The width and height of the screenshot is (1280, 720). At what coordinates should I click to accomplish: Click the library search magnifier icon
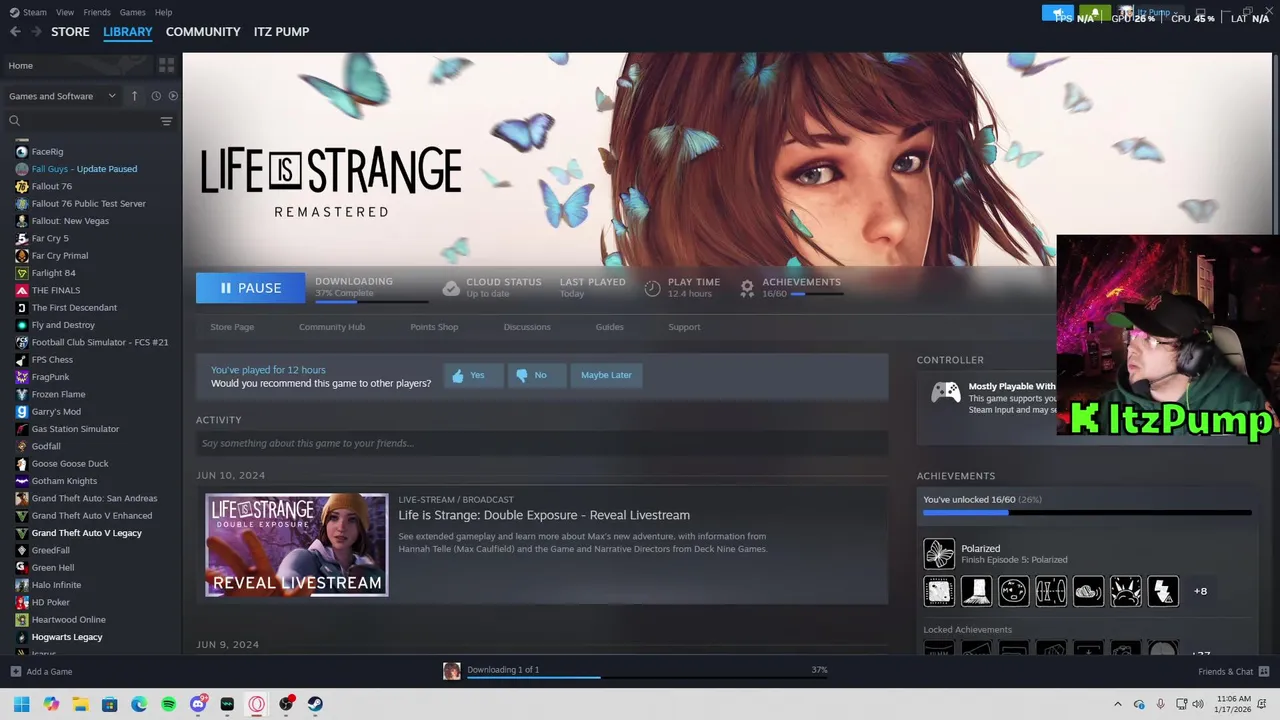coord(14,121)
